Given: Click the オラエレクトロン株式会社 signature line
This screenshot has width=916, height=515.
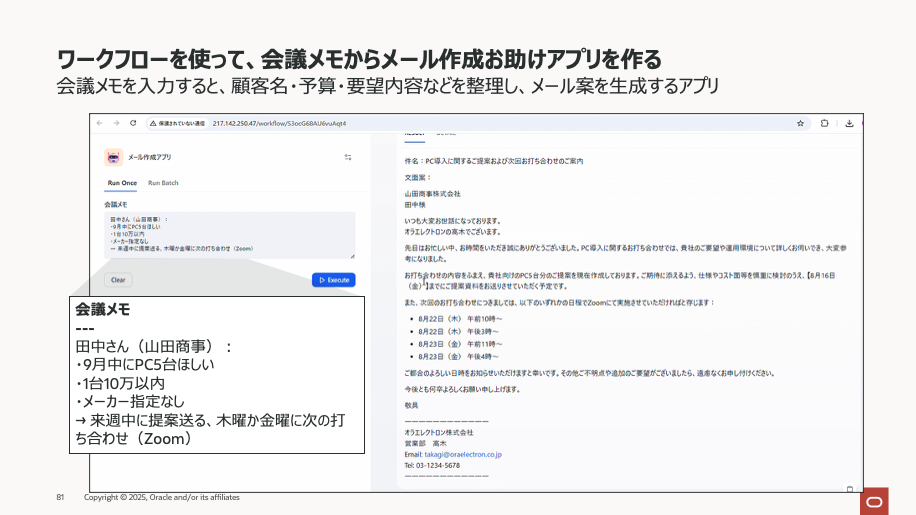Looking at the screenshot, I should [439, 433].
